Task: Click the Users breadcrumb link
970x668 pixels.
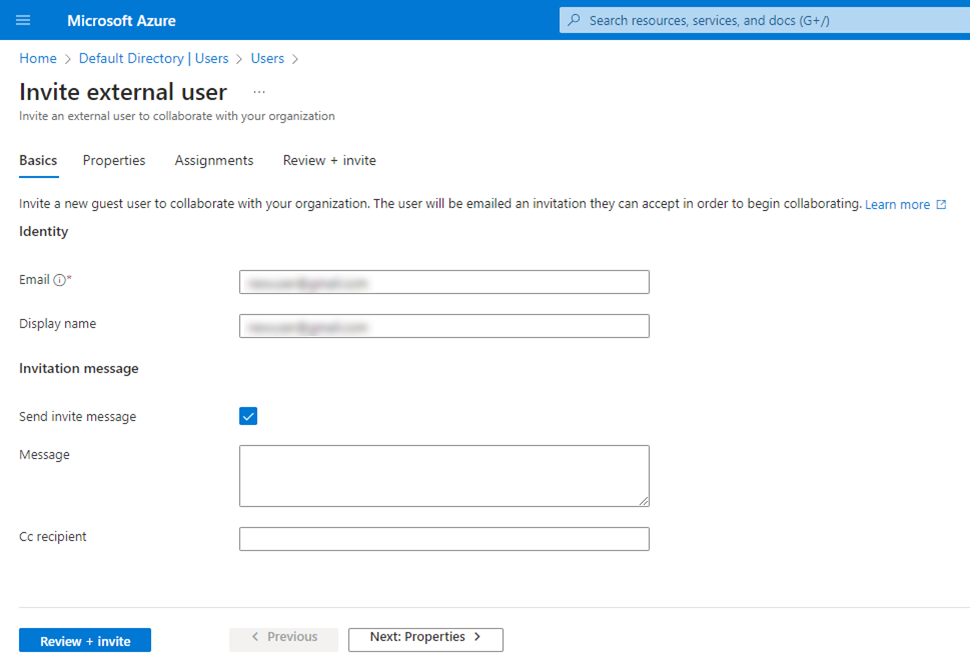Action: (267, 58)
